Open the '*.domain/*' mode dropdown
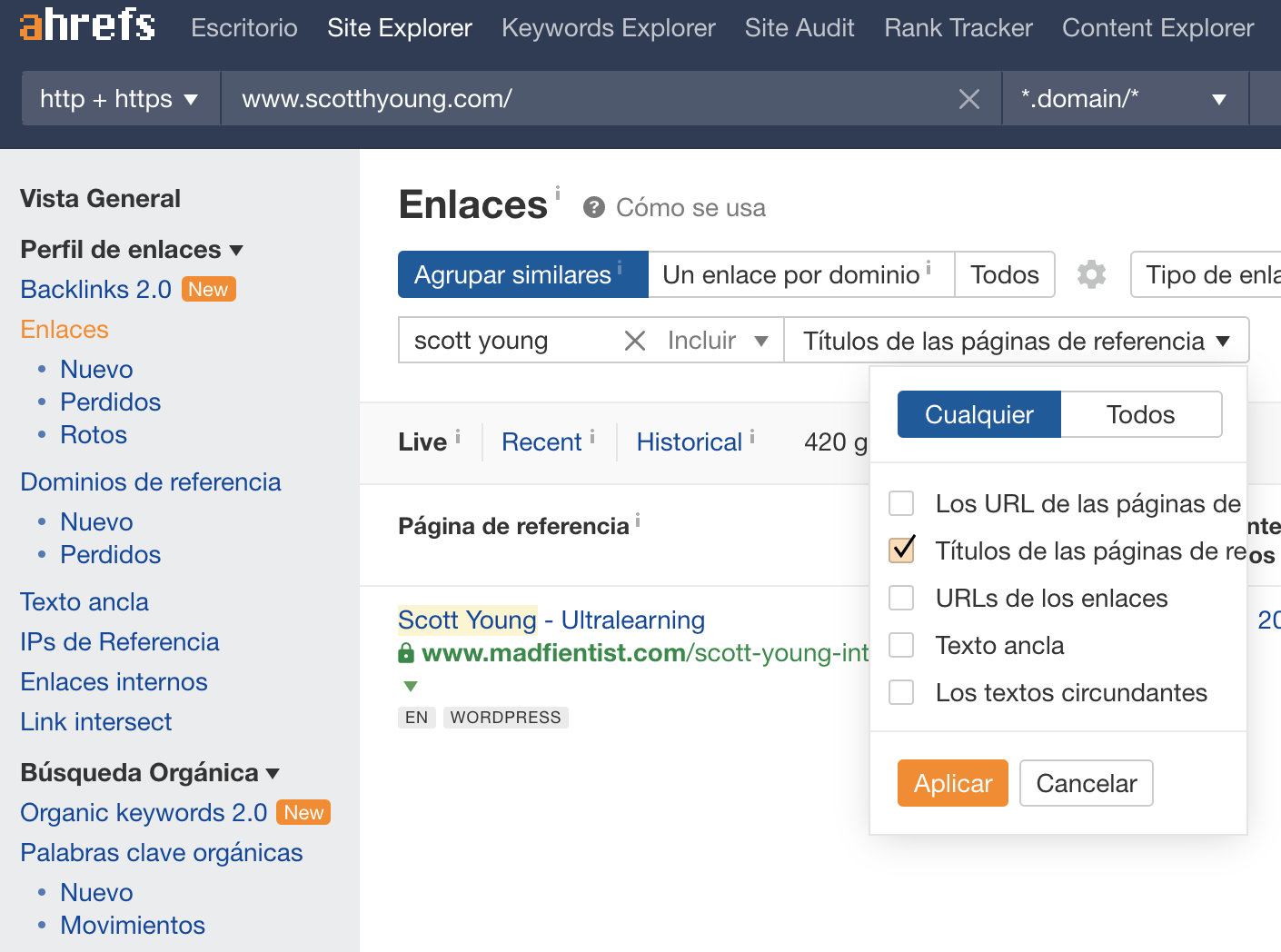1281x952 pixels. pos(1126,98)
